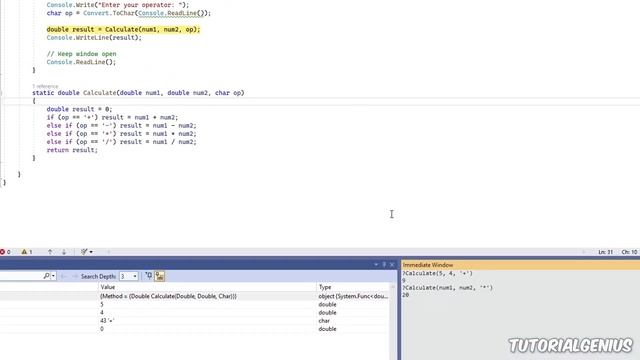Click the Console.WriteLine(result) line
The height and width of the screenshot is (360, 640).
pos(94,38)
